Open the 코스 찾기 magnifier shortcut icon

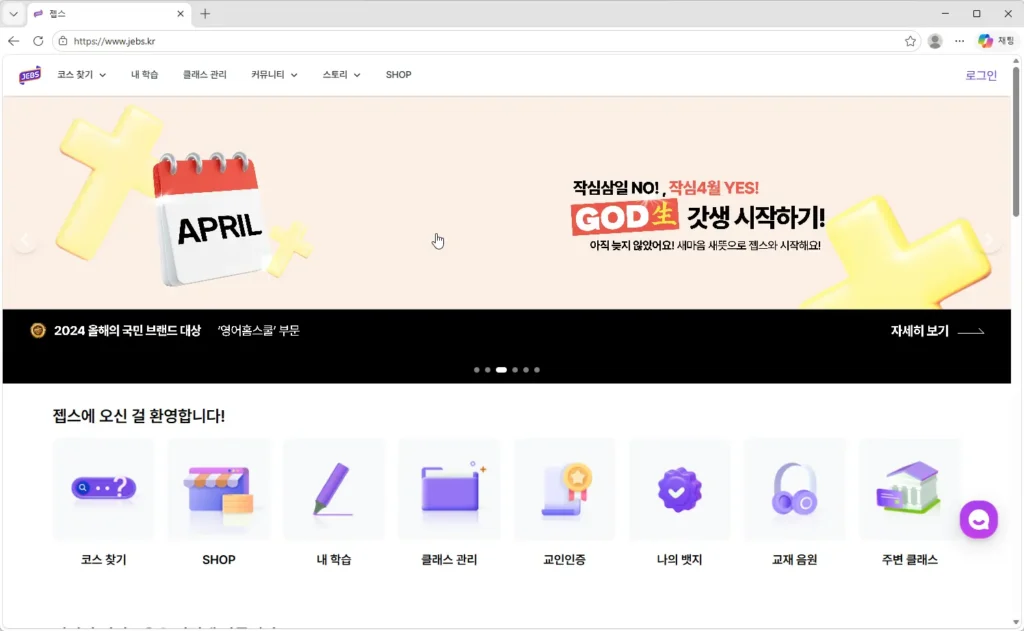(104, 489)
